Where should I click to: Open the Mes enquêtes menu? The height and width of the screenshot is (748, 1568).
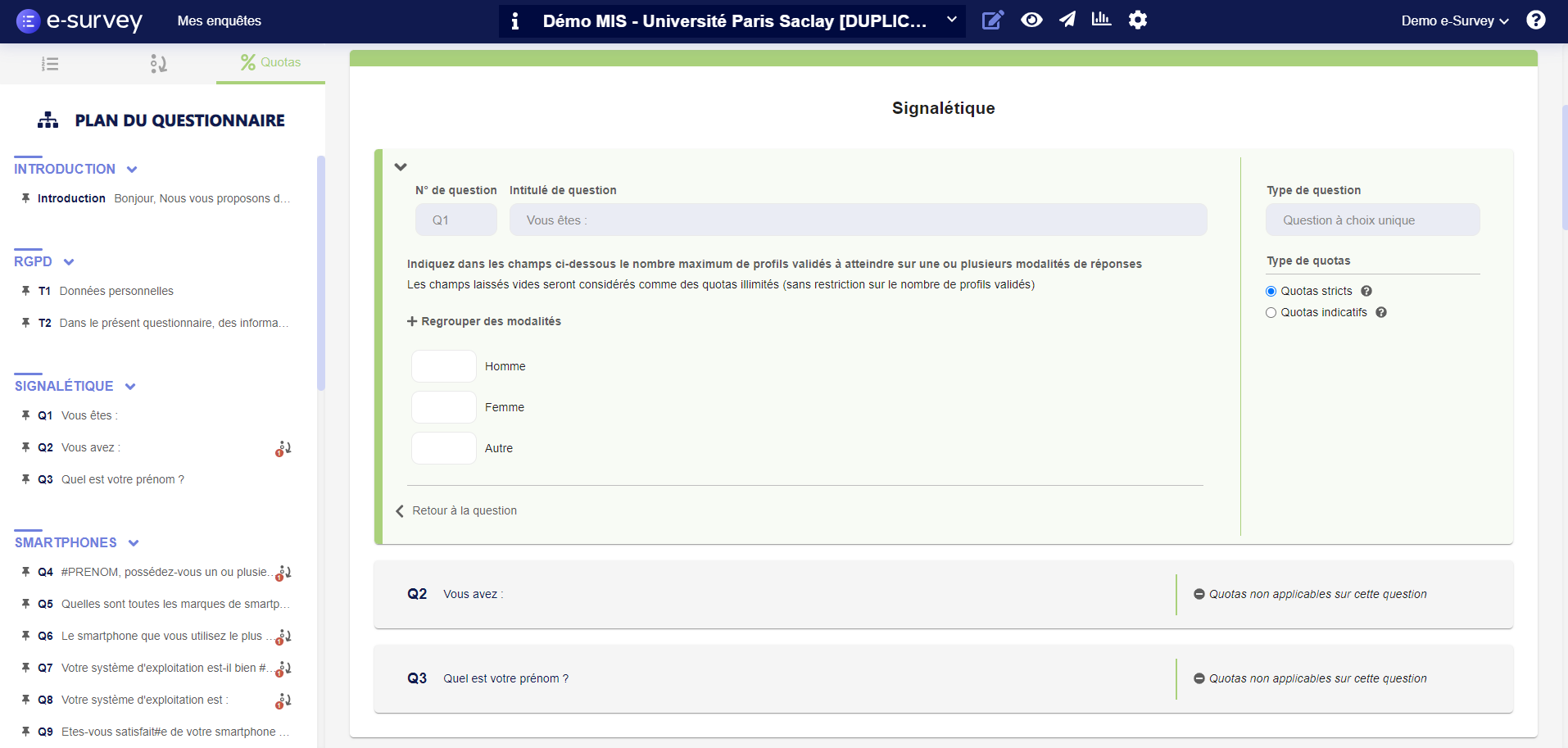[x=219, y=20]
